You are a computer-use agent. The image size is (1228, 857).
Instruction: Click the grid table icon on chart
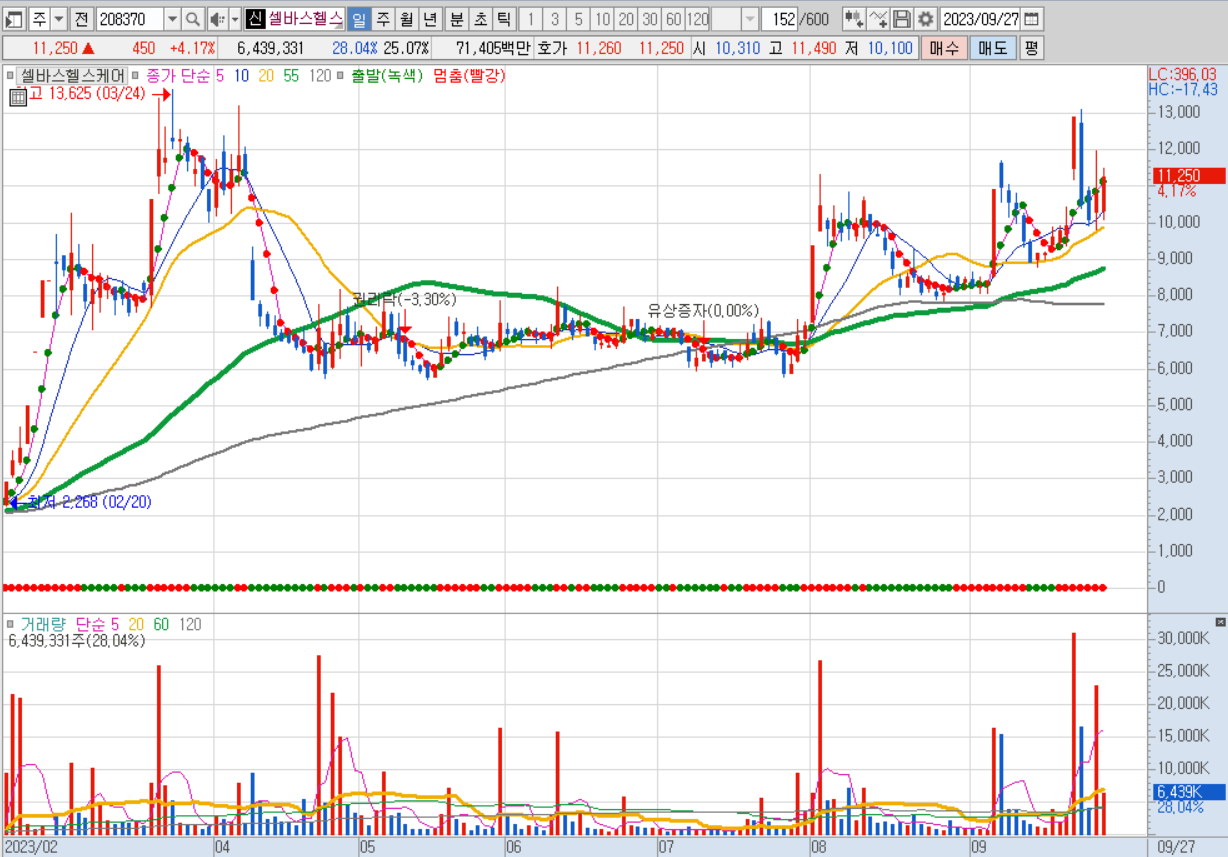coord(18,97)
